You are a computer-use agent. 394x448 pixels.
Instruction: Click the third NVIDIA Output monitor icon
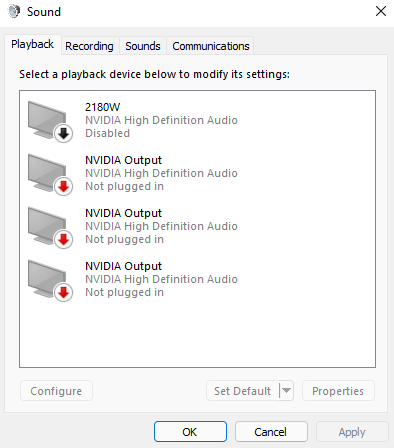click(x=50, y=280)
